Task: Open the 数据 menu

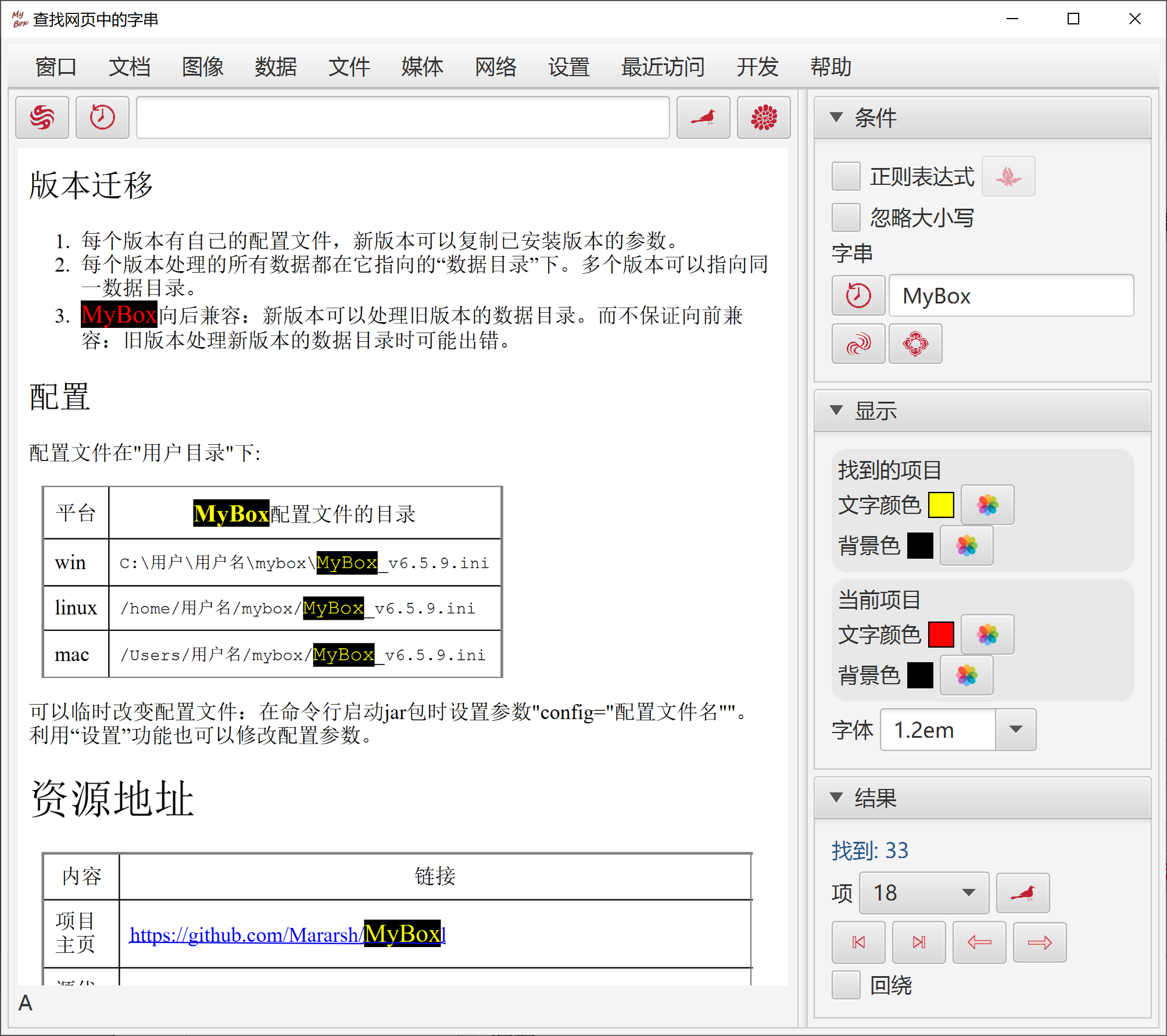Action: pos(275,66)
